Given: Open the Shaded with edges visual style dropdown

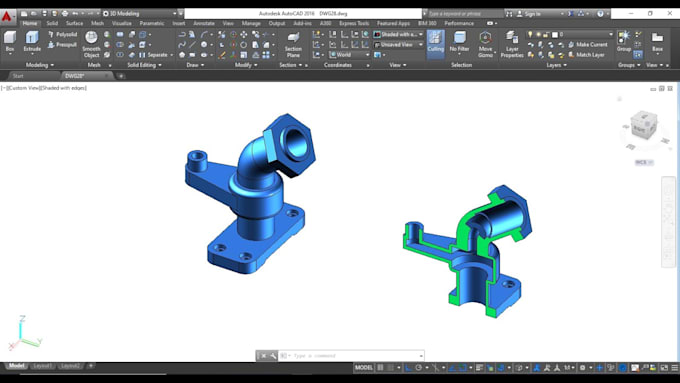Looking at the screenshot, I should pyautogui.click(x=398, y=34).
